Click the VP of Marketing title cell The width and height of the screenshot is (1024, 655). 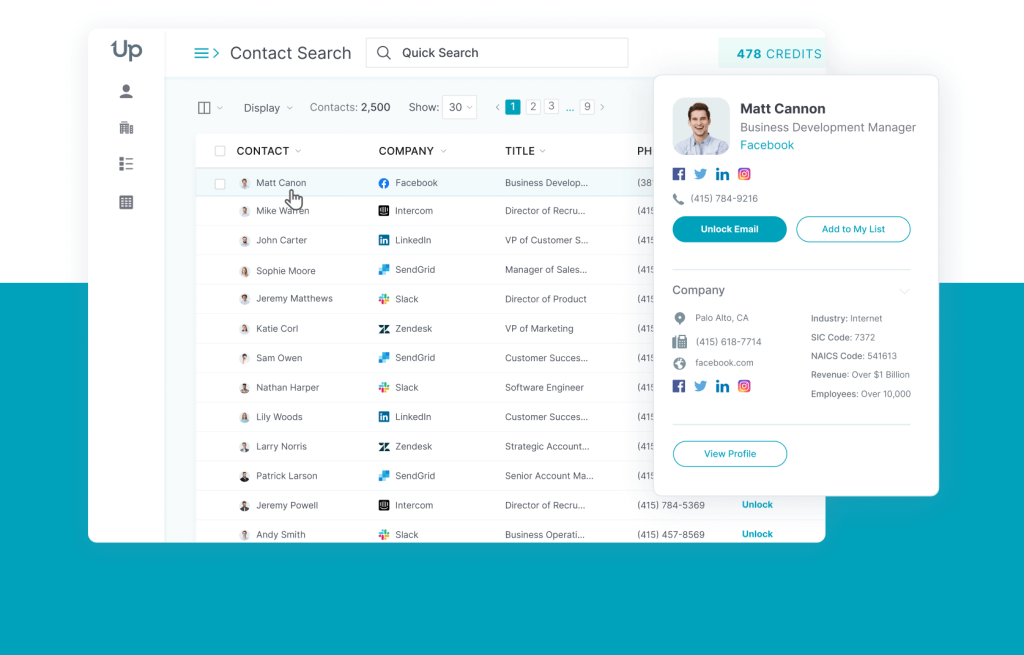tap(539, 329)
